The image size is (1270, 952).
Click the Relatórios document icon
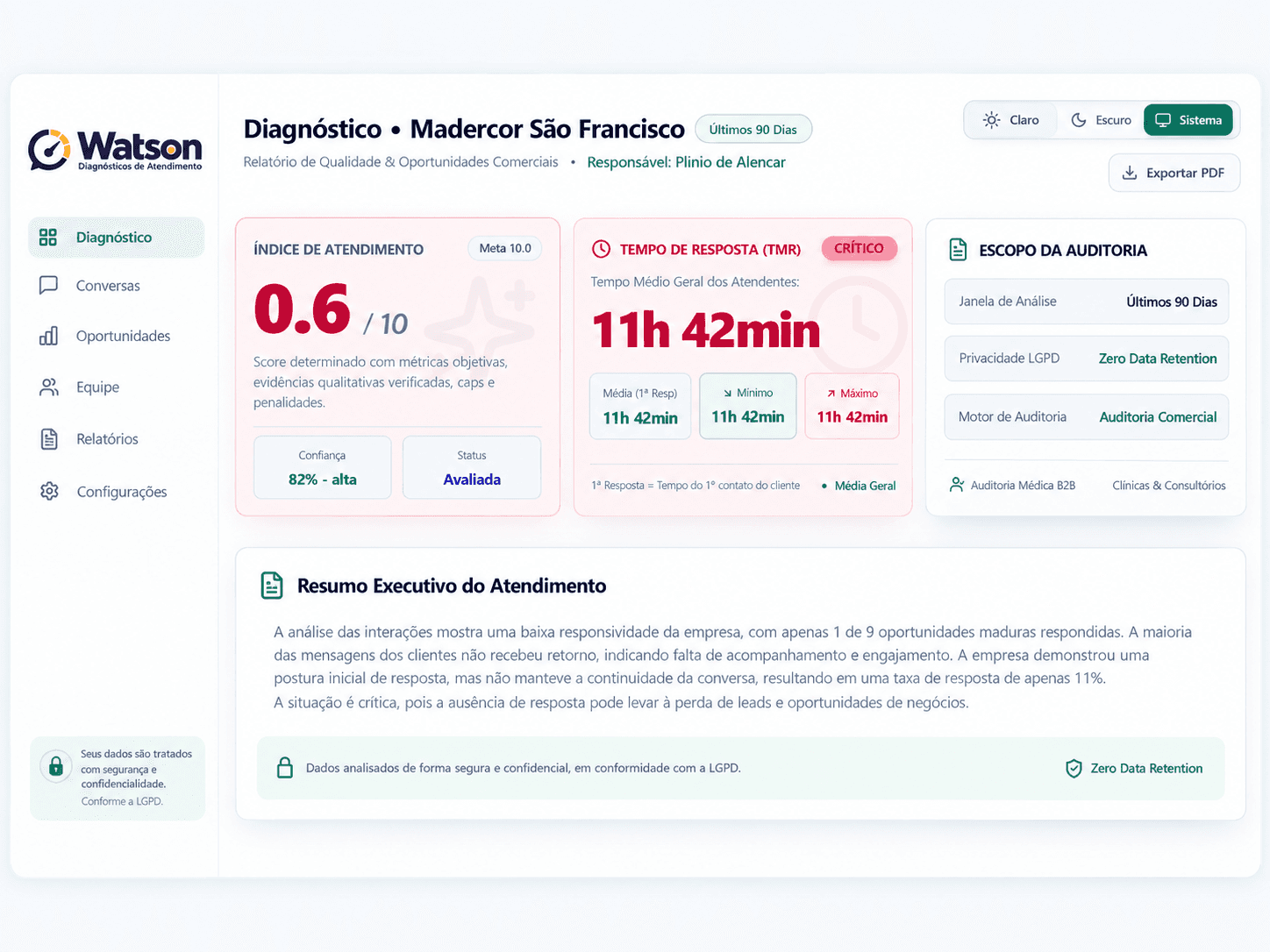click(49, 439)
